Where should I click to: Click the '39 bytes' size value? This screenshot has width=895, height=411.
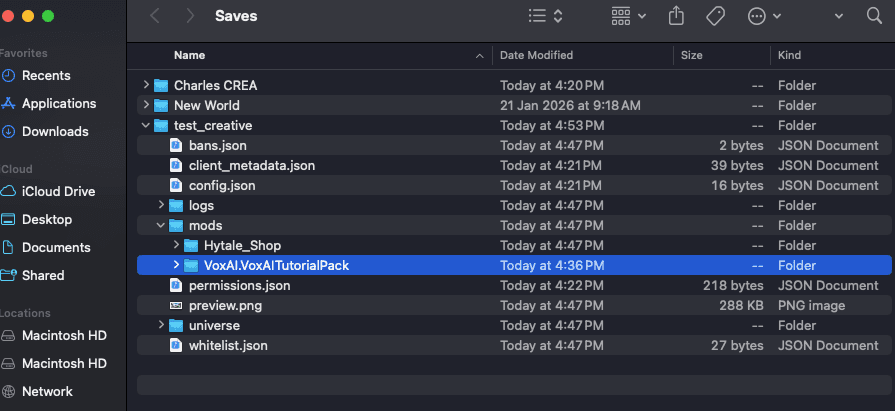[737, 166]
